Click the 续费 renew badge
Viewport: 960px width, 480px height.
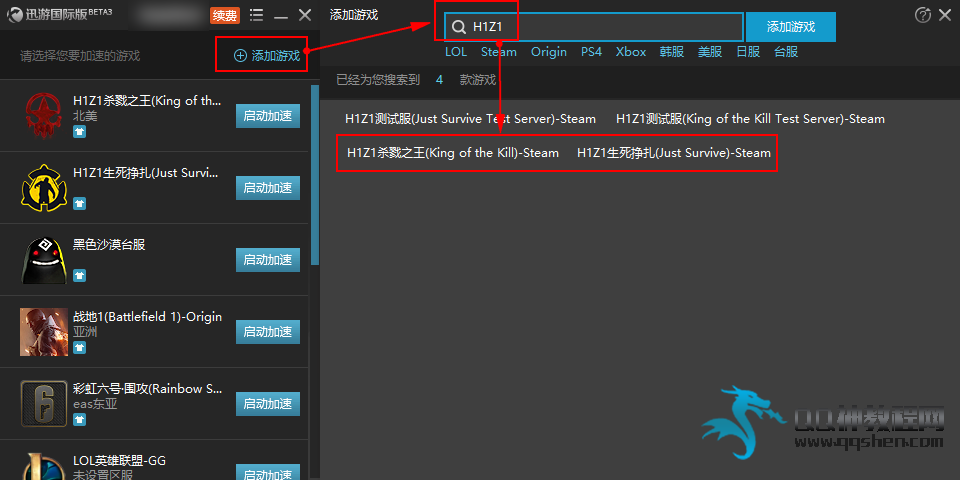point(225,15)
